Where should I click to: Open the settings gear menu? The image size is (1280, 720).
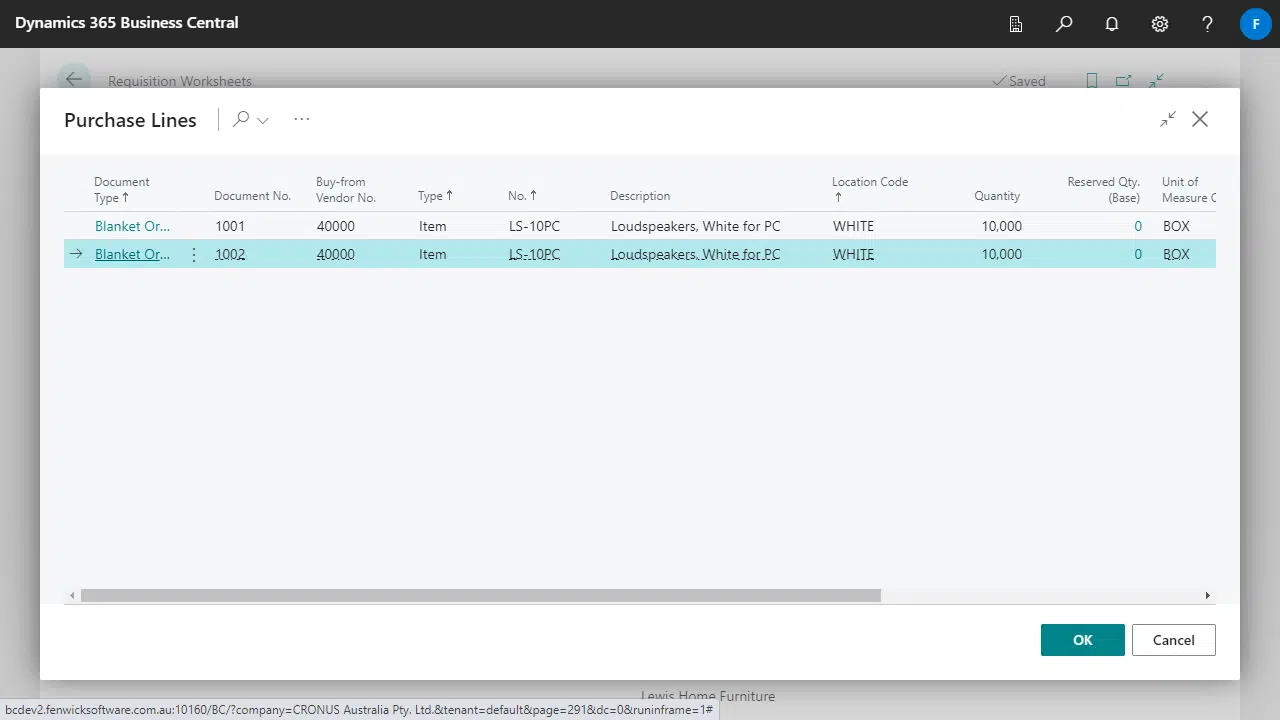point(1160,23)
